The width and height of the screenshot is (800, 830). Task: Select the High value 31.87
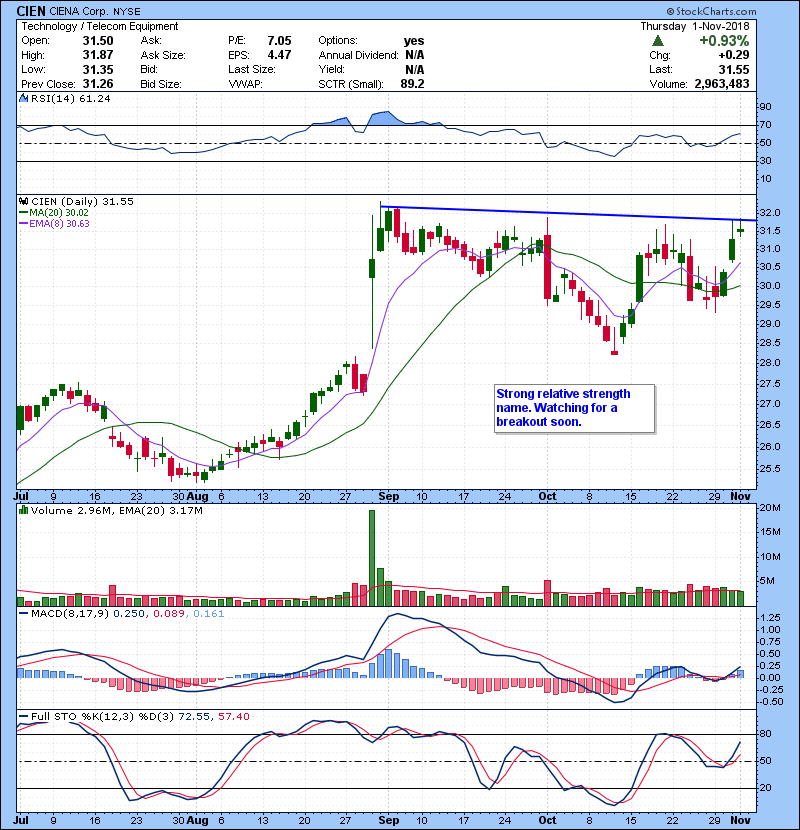[x=98, y=55]
